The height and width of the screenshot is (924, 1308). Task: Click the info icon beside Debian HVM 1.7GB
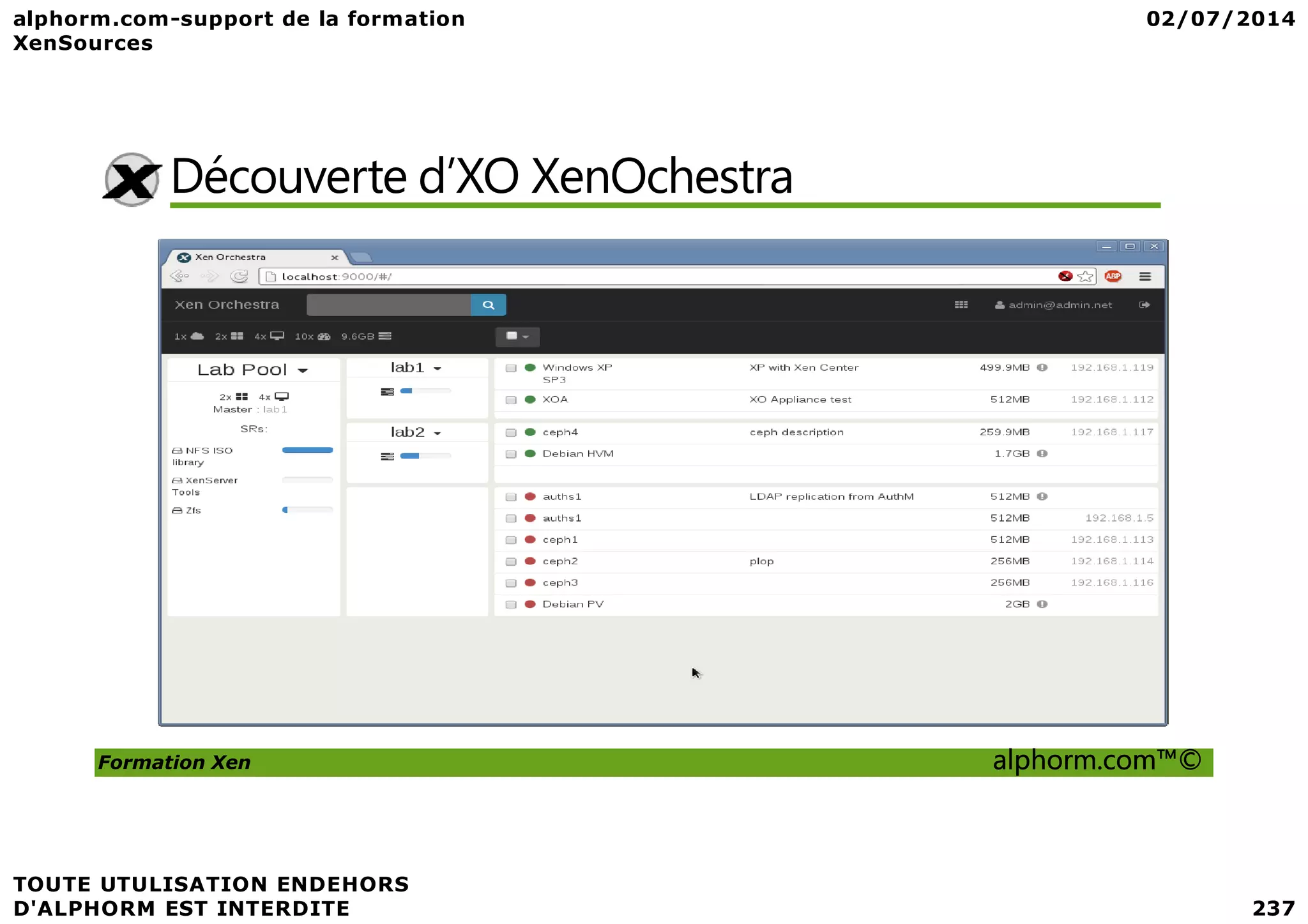[x=1042, y=454]
